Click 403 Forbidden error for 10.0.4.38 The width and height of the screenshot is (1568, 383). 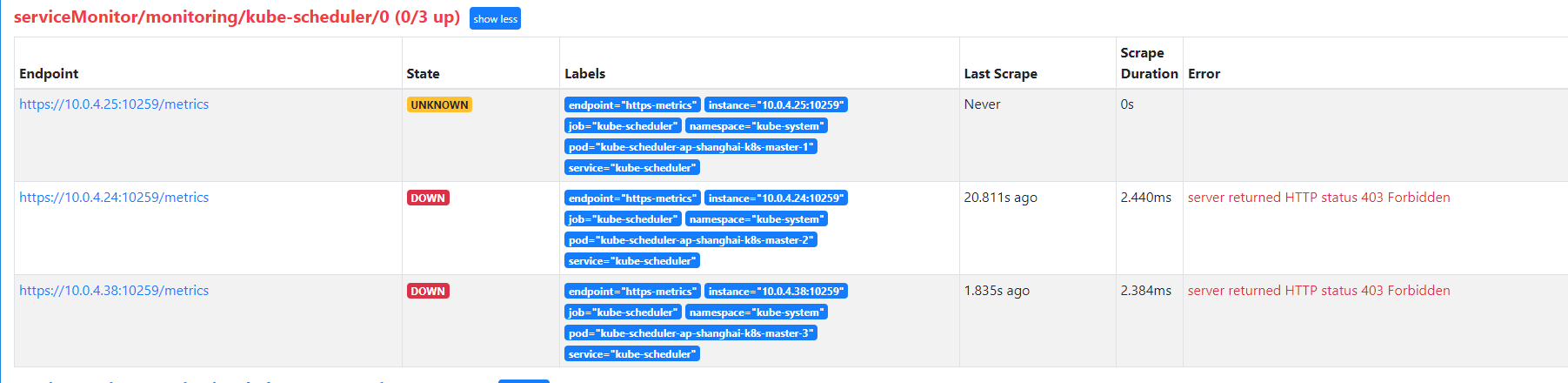[1318, 291]
